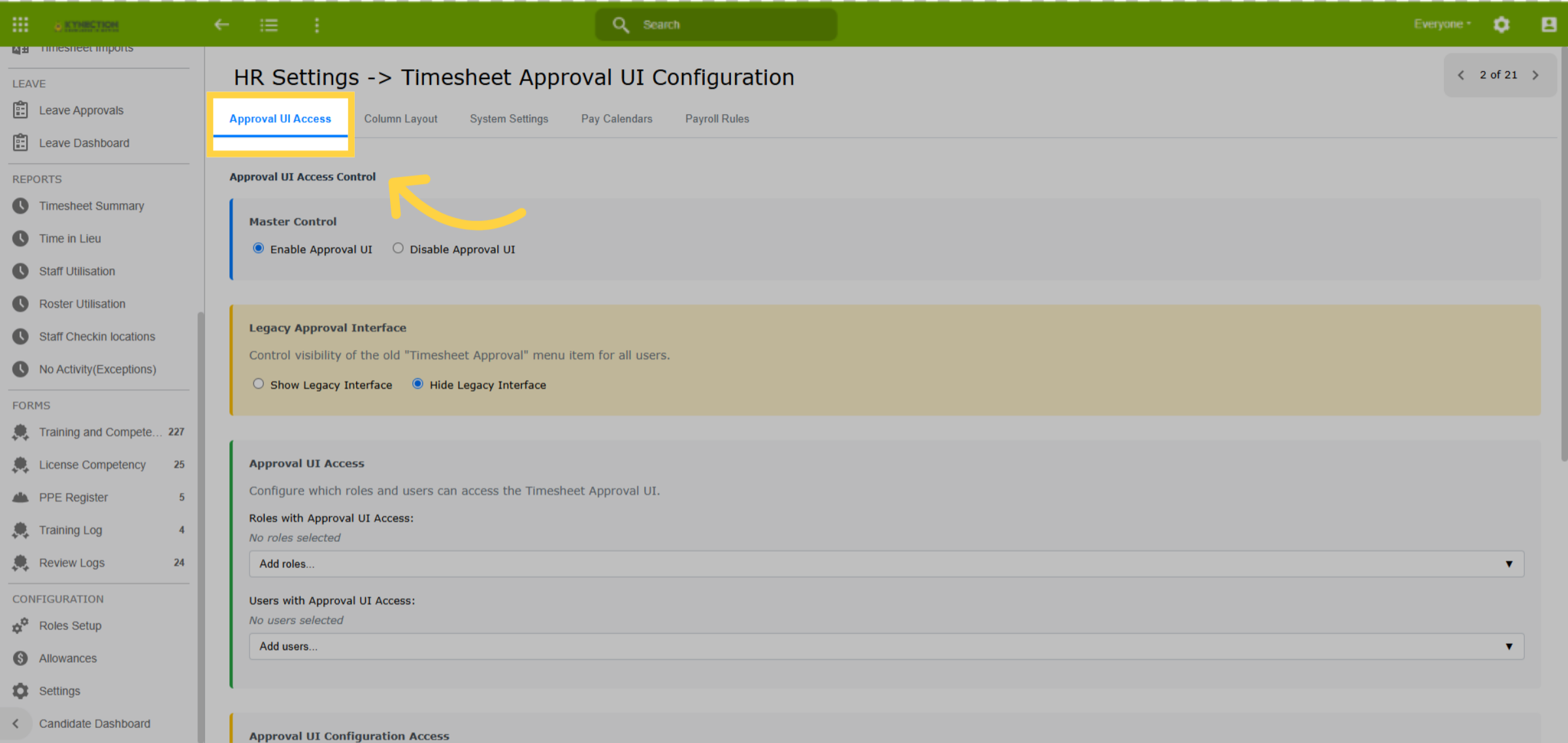The height and width of the screenshot is (743, 1568).
Task: Open the Everyone audience dropdown
Action: tap(1443, 24)
